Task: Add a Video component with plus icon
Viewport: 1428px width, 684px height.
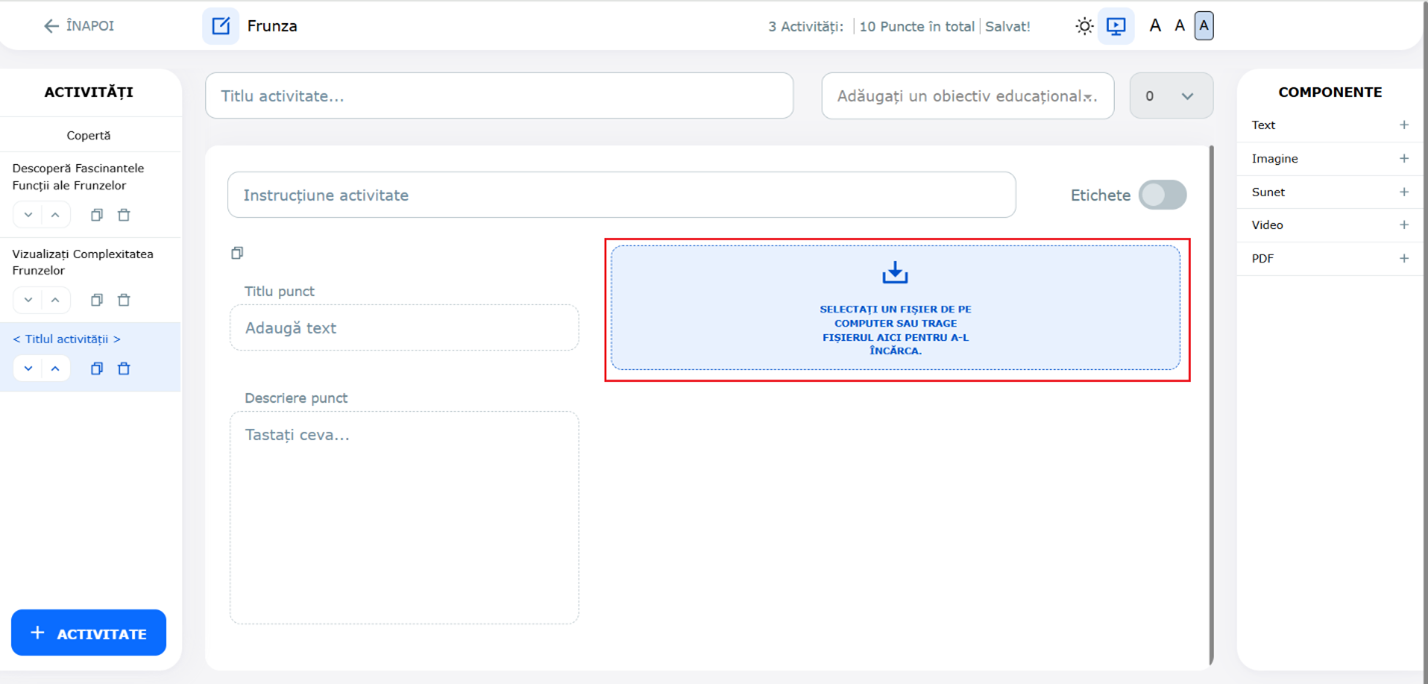Action: pos(1403,225)
